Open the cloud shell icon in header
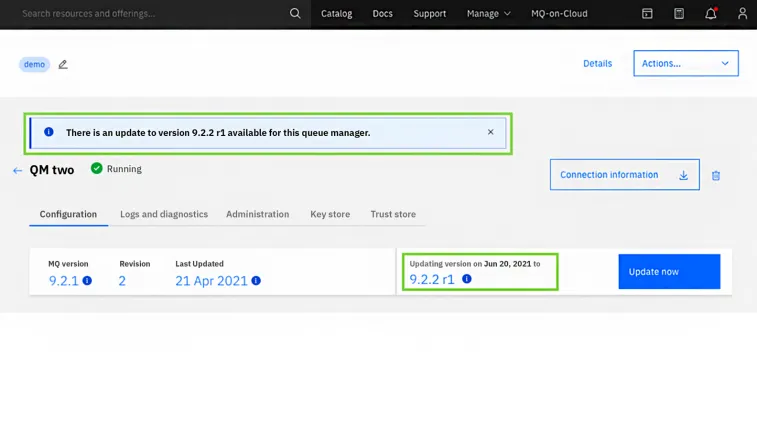 647,14
